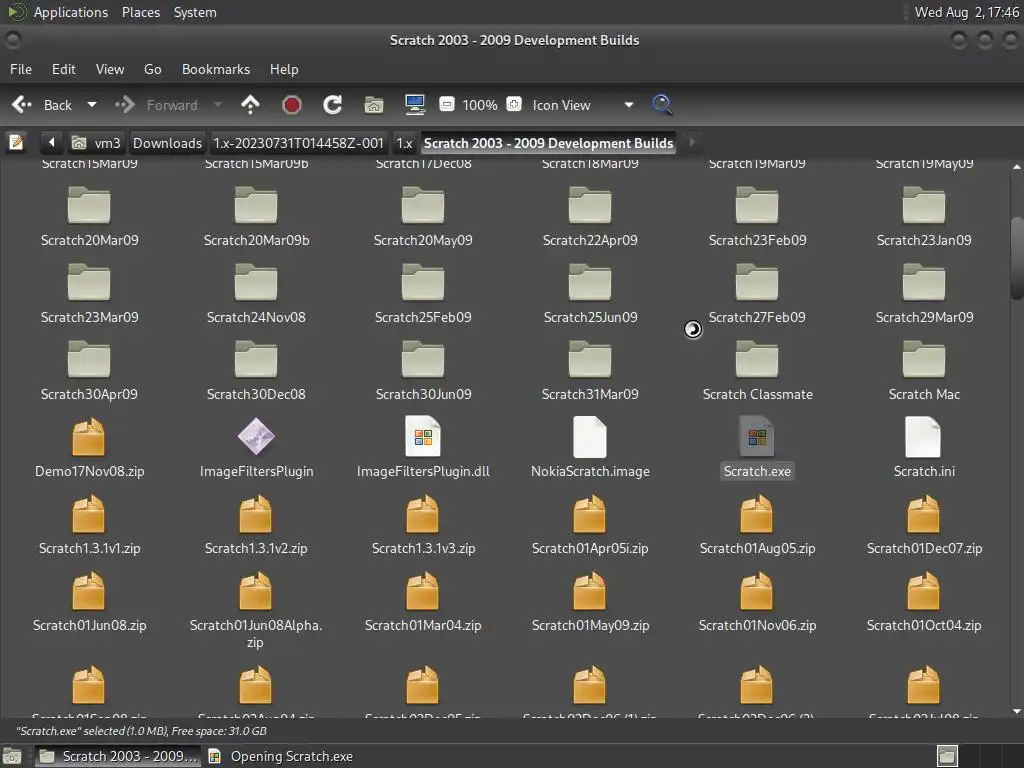Screen dimensions: 1024x768
Task: Select the Scratch25Feb09 folder
Action: 423,294
